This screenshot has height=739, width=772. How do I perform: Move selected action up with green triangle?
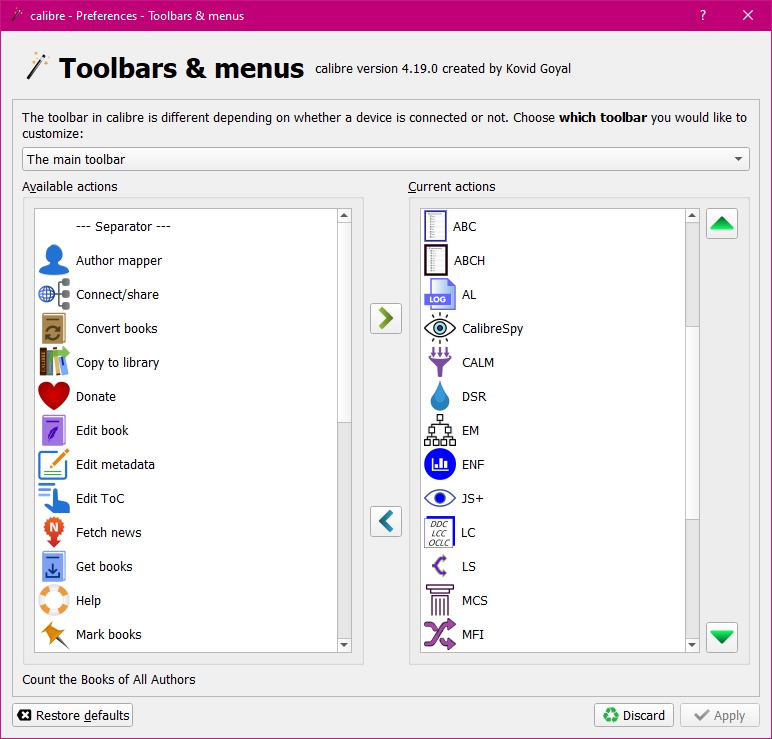pos(722,224)
